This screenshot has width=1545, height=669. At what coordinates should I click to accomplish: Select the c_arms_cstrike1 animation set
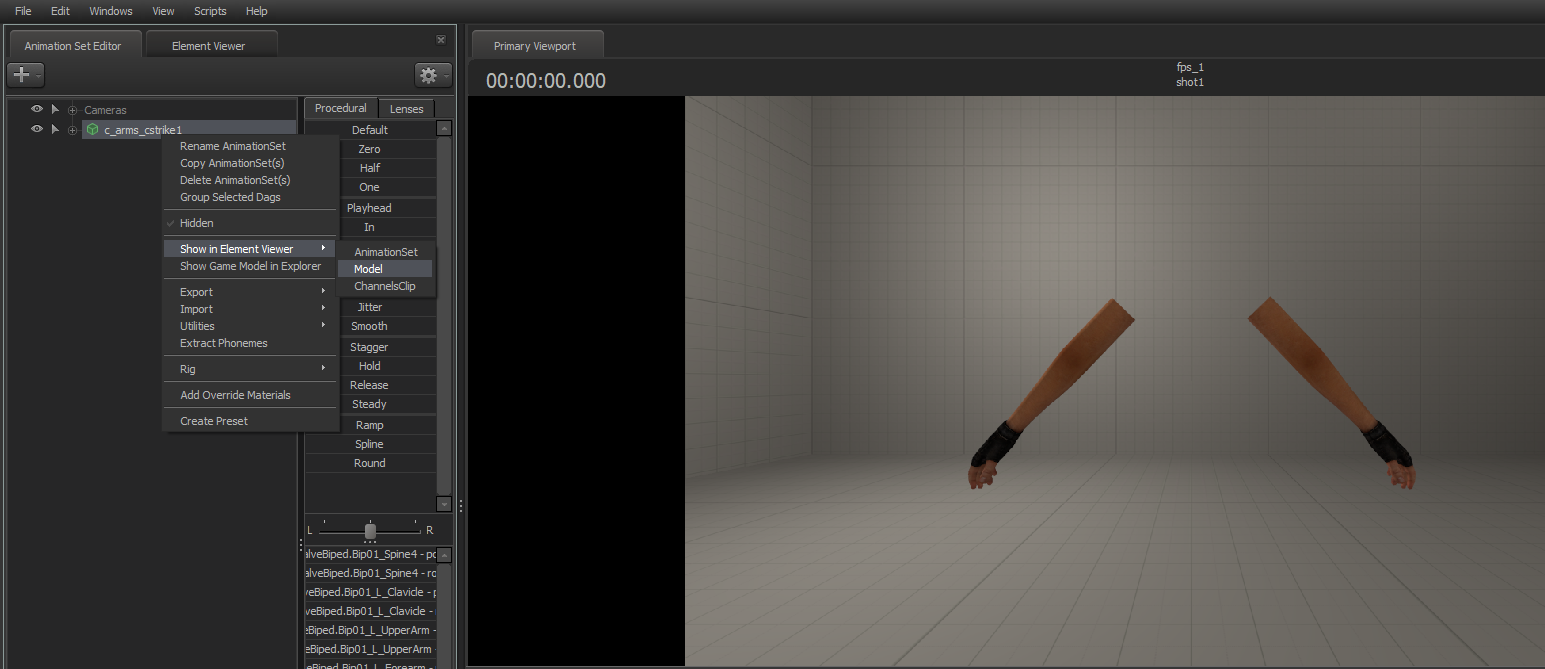pos(143,130)
